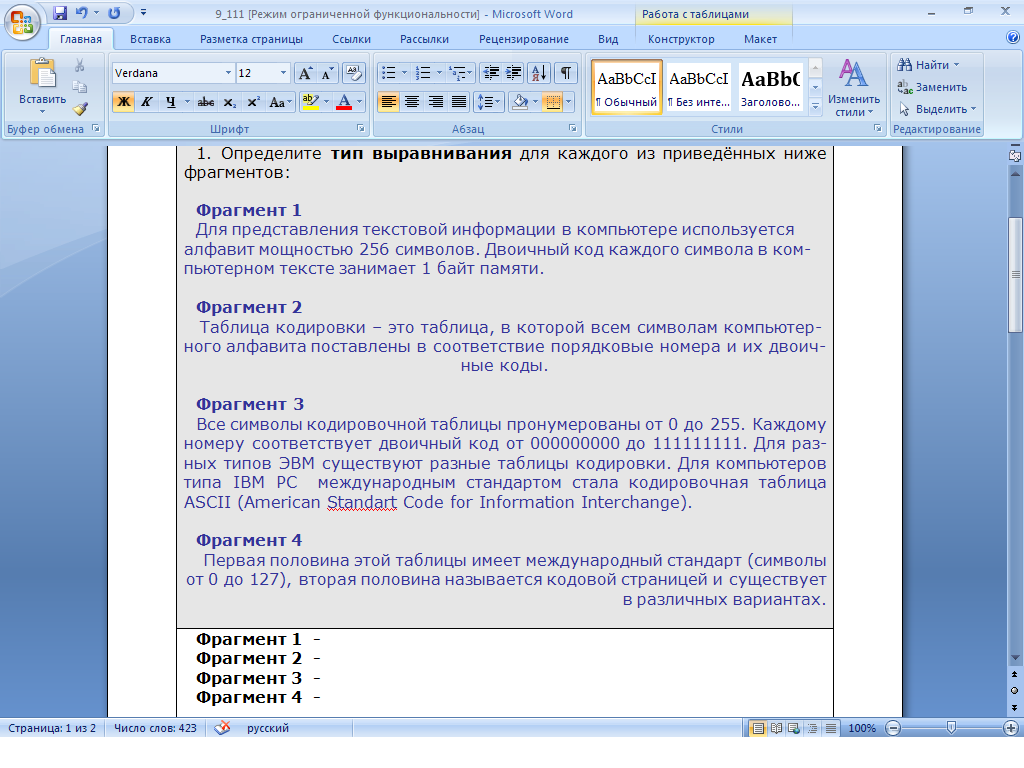
Task: Open the Макет table tab
Action: 760,39
